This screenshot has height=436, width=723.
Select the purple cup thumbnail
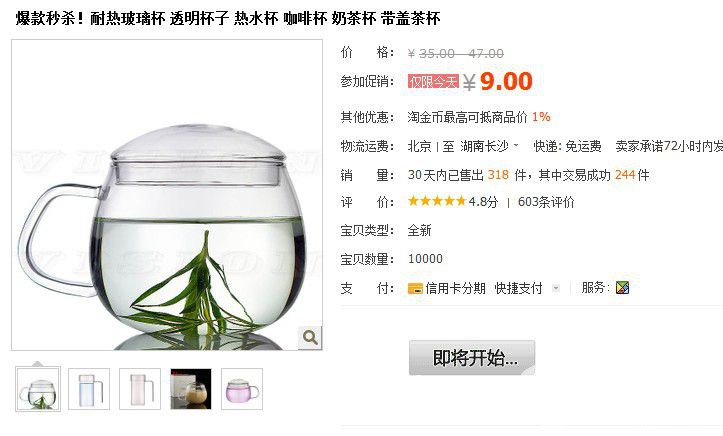click(242, 389)
